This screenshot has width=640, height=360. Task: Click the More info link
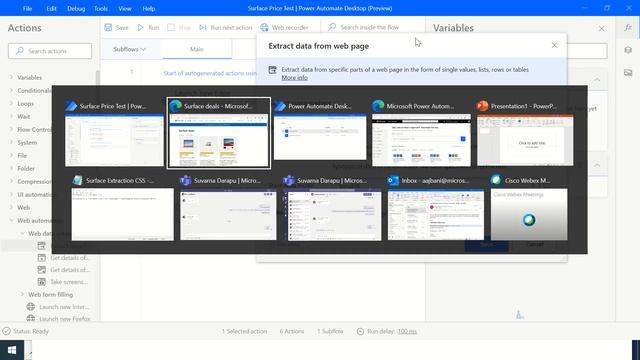[294, 78]
